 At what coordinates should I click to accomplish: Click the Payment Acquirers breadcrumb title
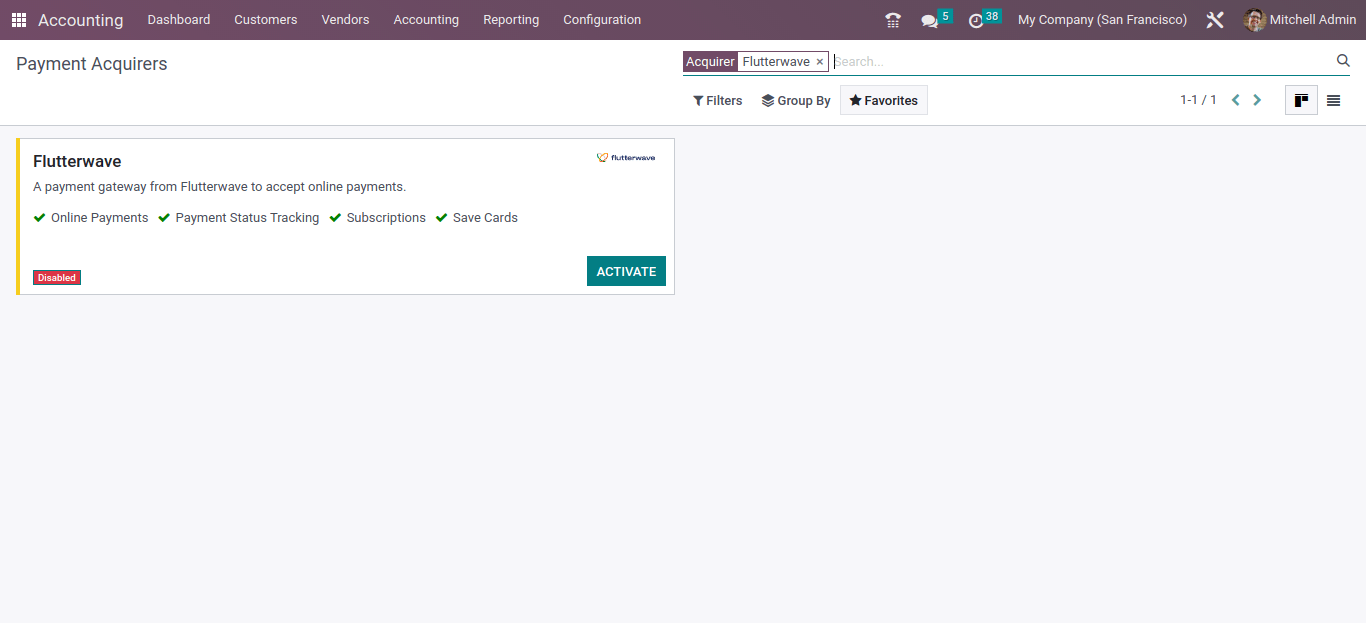pyautogui.click(x=92, y=64)
